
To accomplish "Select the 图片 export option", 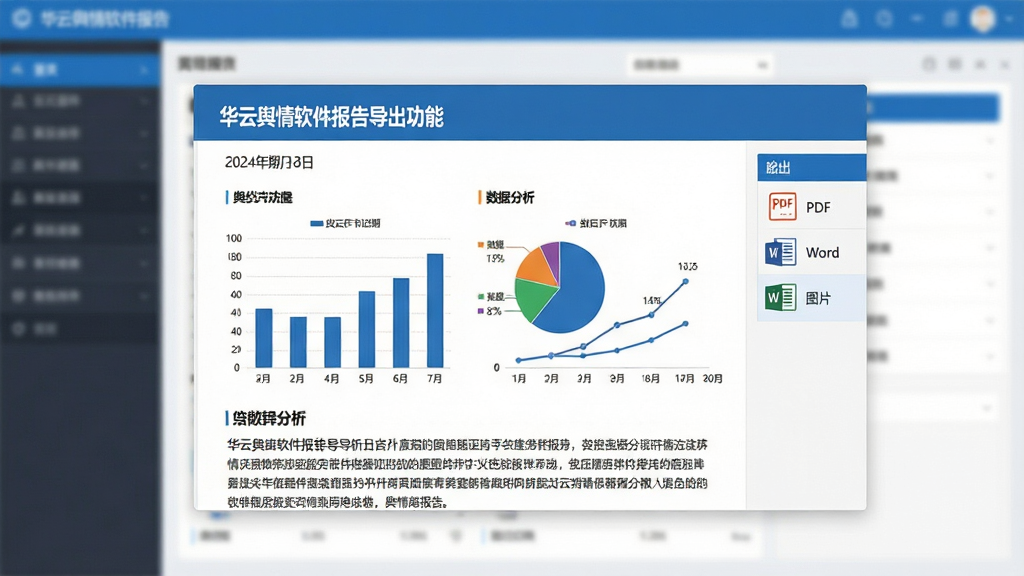I will pyautogui.click(x=812, y=298).
